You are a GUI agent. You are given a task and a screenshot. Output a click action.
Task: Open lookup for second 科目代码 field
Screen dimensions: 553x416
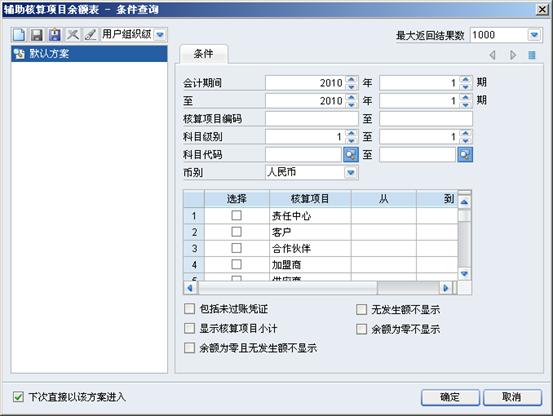tap(465, 155)
